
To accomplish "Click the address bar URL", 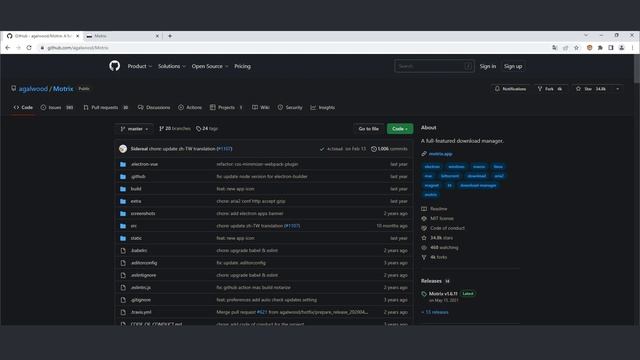I will [78, 48].
